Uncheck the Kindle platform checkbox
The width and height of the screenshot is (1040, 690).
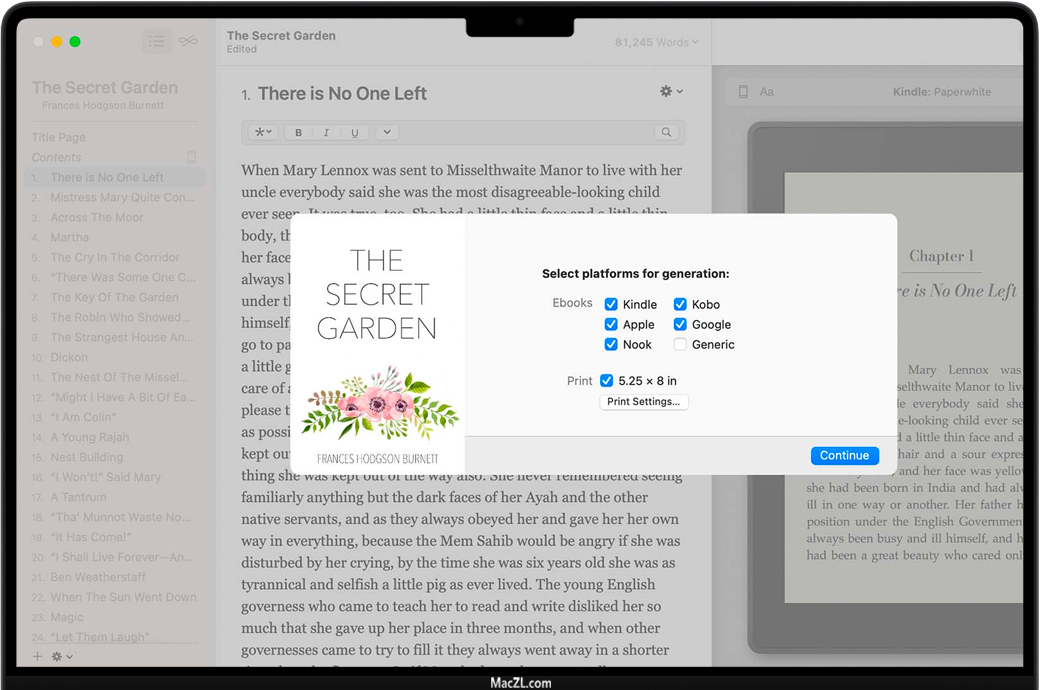coord(611,304)
